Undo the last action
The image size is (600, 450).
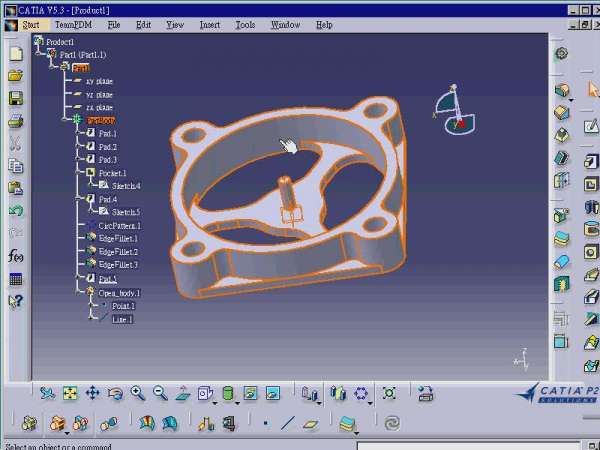coord(16,211)
